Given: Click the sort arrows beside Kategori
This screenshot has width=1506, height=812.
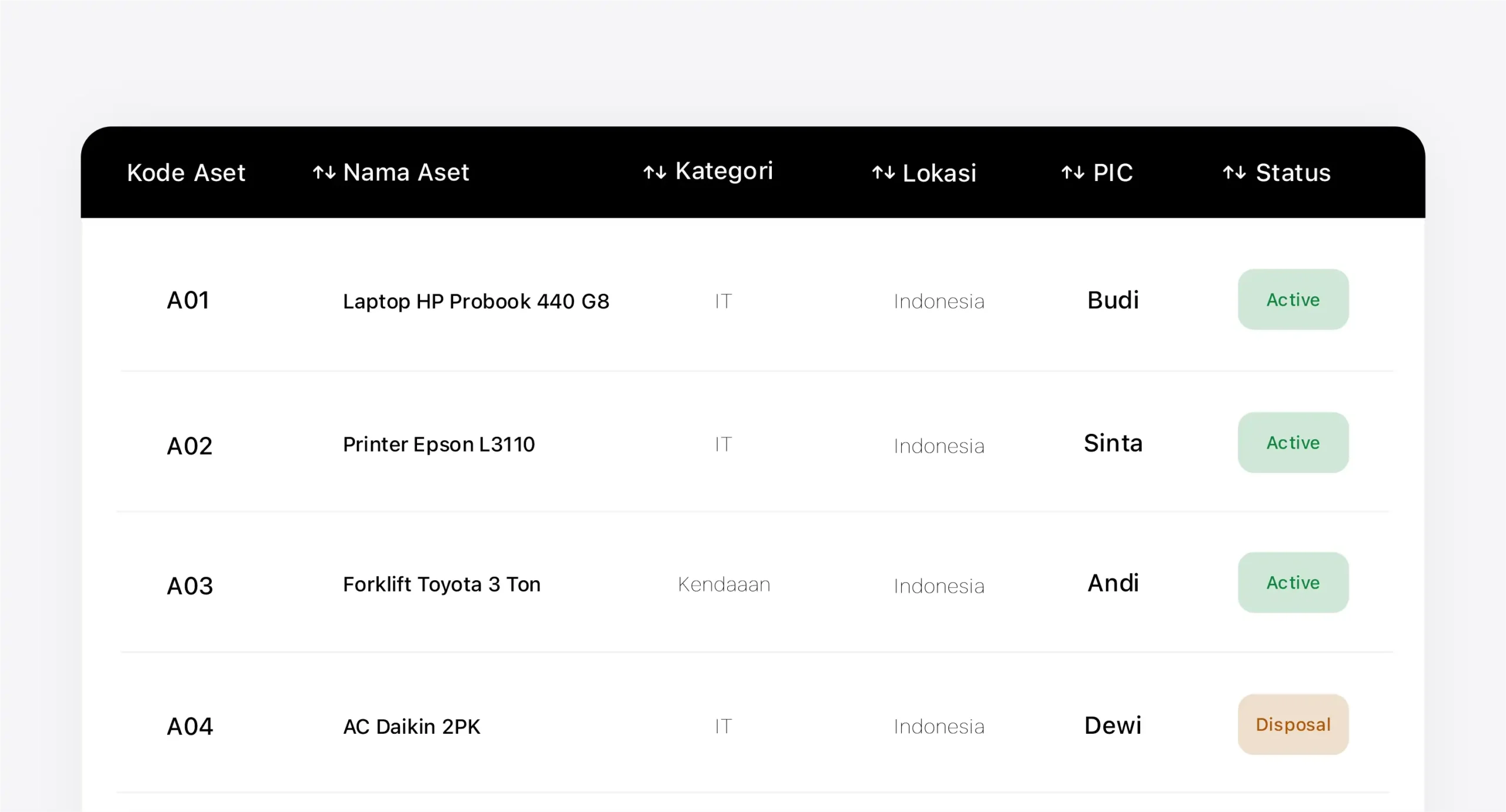Looking at the screenshot, I should pos(655,173).
